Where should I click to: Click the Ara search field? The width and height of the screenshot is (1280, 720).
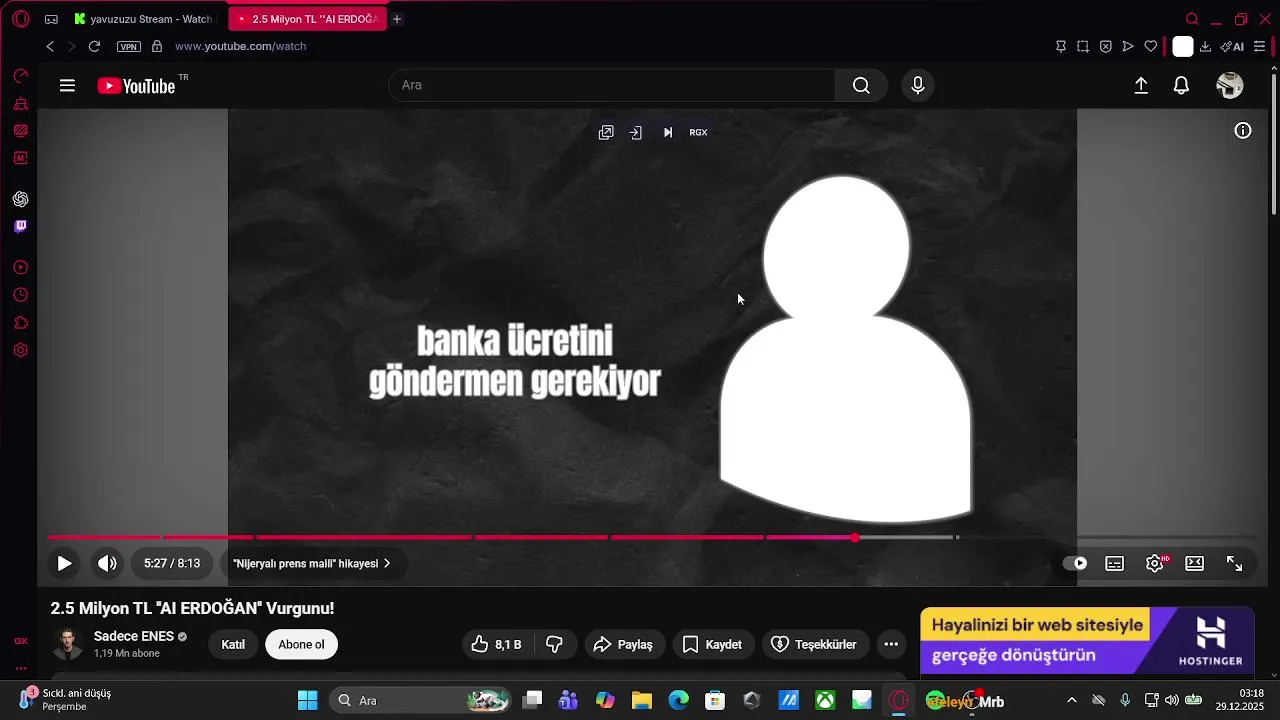pyautogui.click(x=612, y=85)
